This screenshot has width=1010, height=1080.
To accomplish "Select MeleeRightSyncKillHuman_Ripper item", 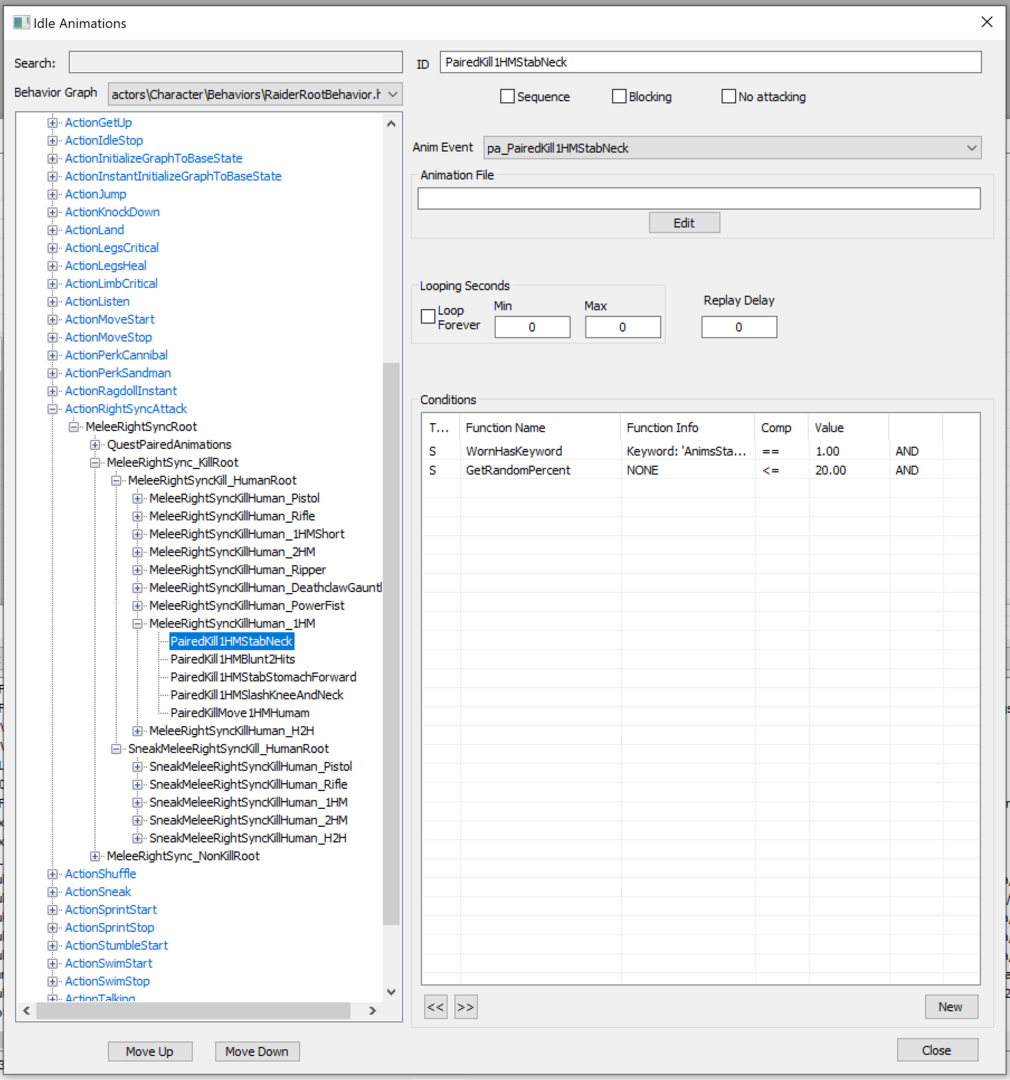I will point(238,570).
